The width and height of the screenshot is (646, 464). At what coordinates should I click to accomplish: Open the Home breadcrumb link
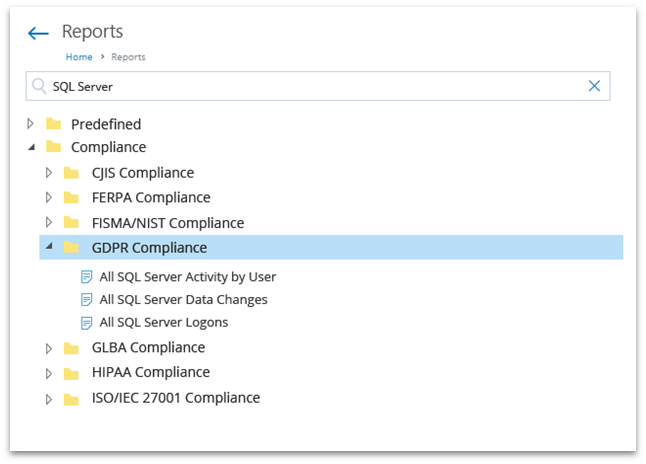tap(79, 57)
